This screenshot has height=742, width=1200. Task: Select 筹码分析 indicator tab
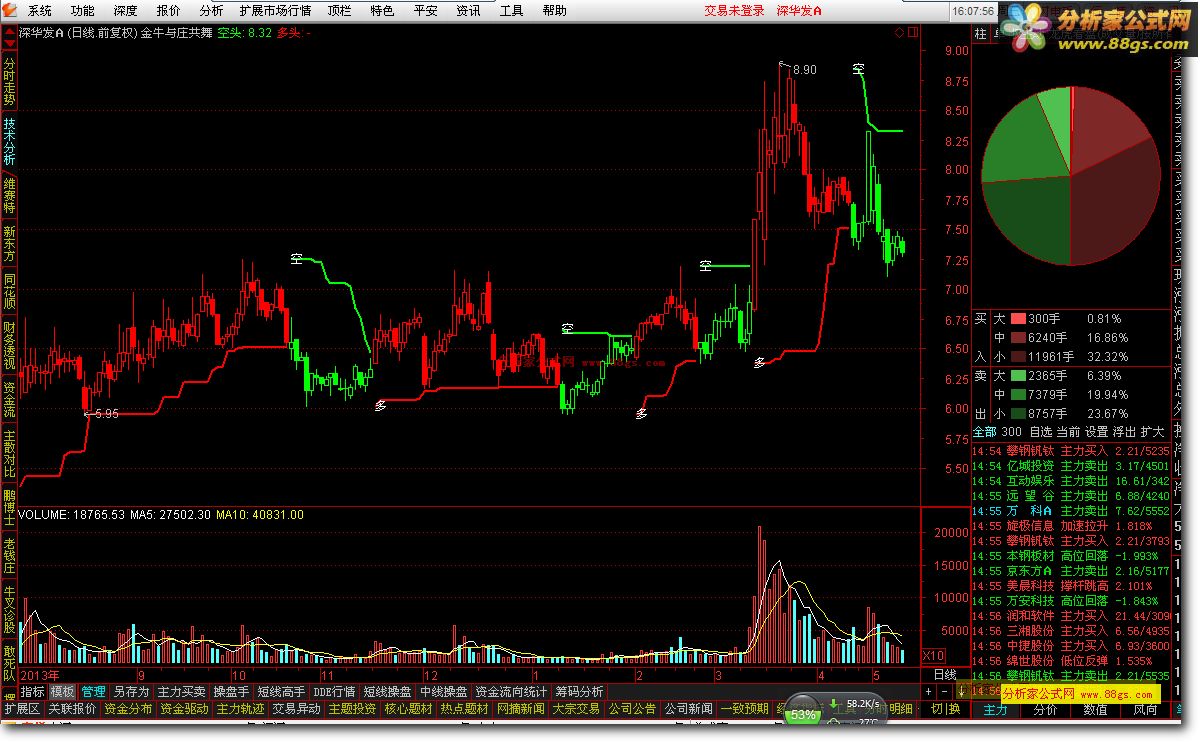pos(579,691)
